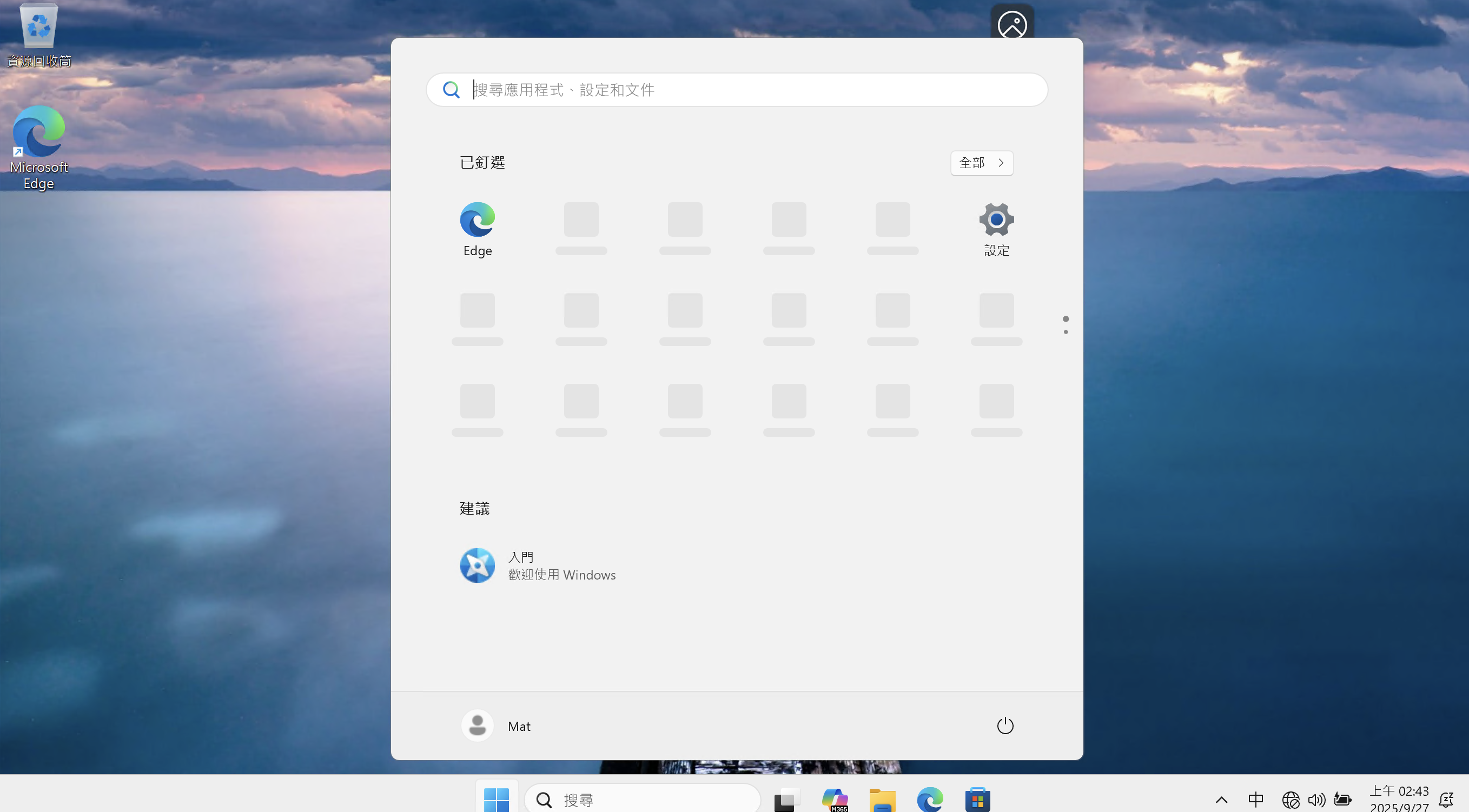The width and height of the screenshot is (1469, 812).
Task: Open Edge from the pinned apps
Action: (477, 229)
